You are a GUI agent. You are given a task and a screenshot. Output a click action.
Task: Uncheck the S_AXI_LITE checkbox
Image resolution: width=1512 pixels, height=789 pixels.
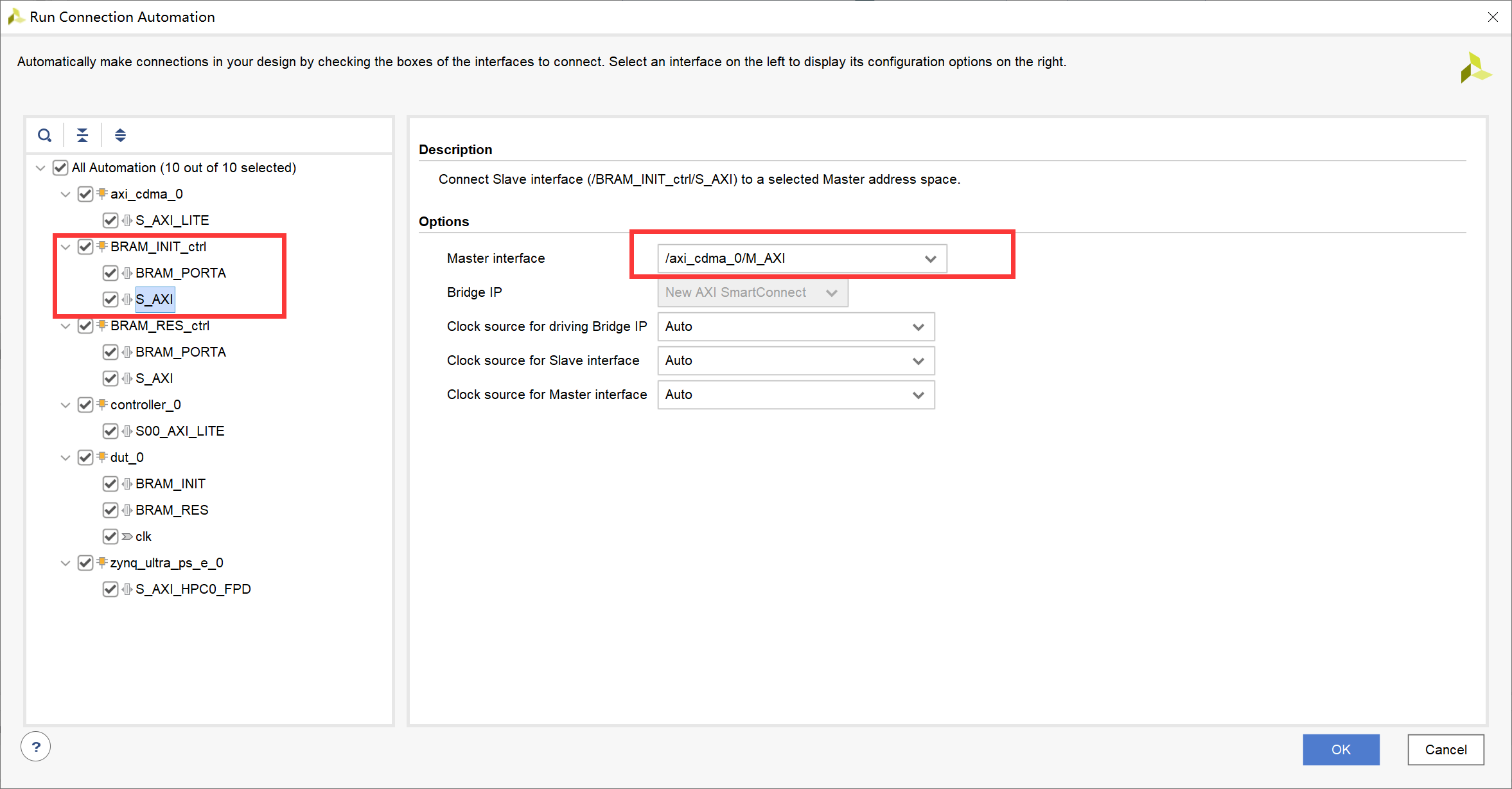(110, 220)
